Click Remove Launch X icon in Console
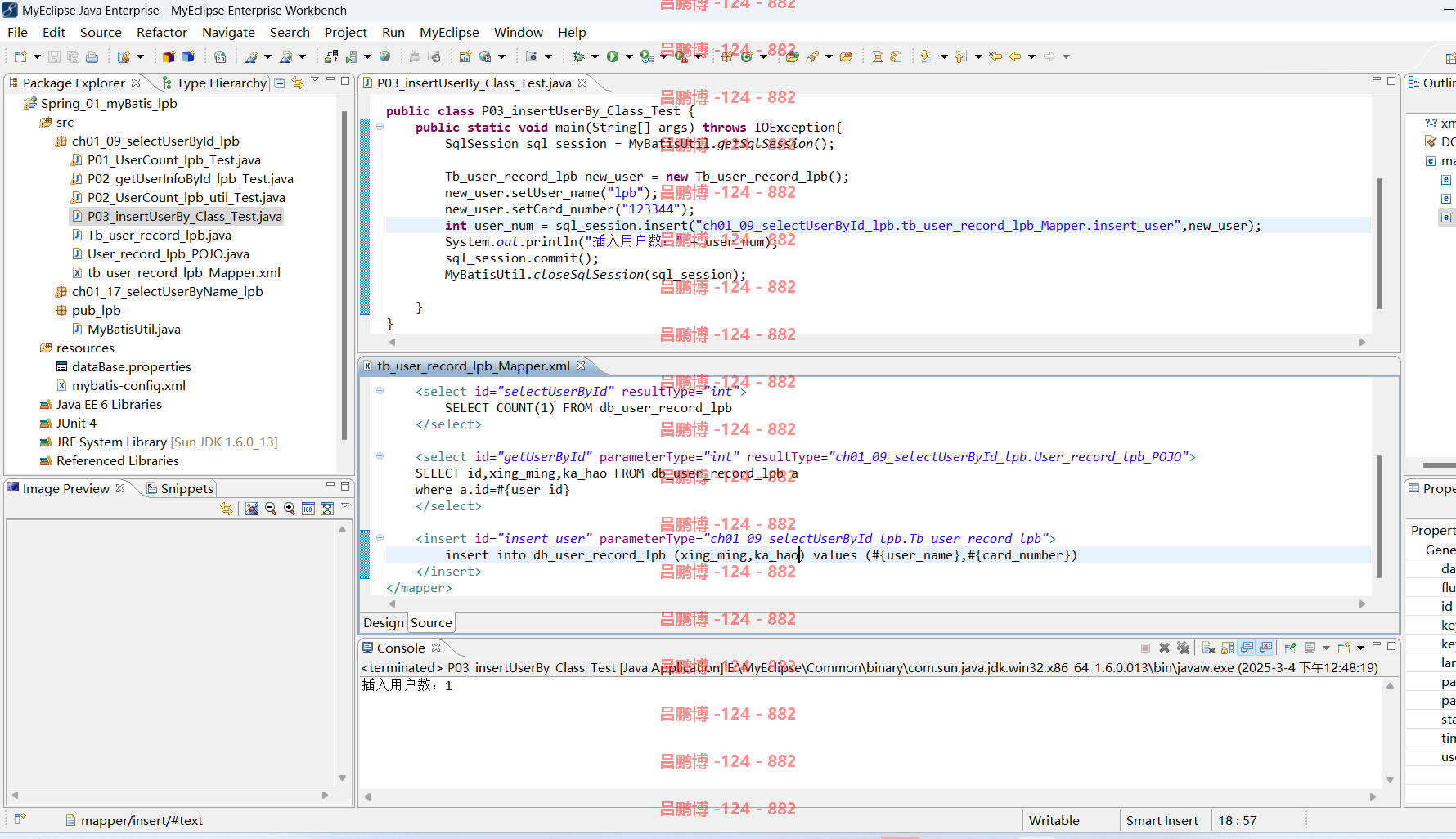 pos(1164,648)
